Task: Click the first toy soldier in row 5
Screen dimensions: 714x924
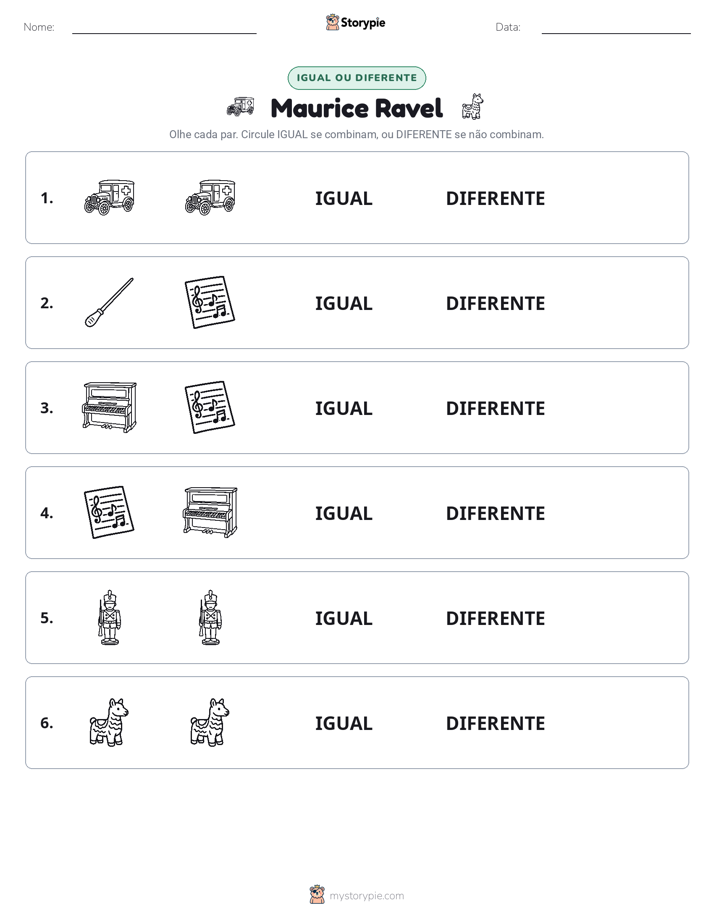Action: [109, 617]
